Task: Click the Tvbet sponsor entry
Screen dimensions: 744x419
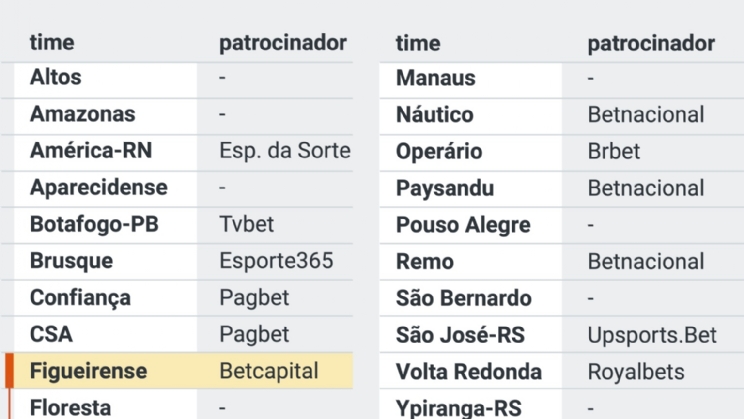Action: (246, 224)
